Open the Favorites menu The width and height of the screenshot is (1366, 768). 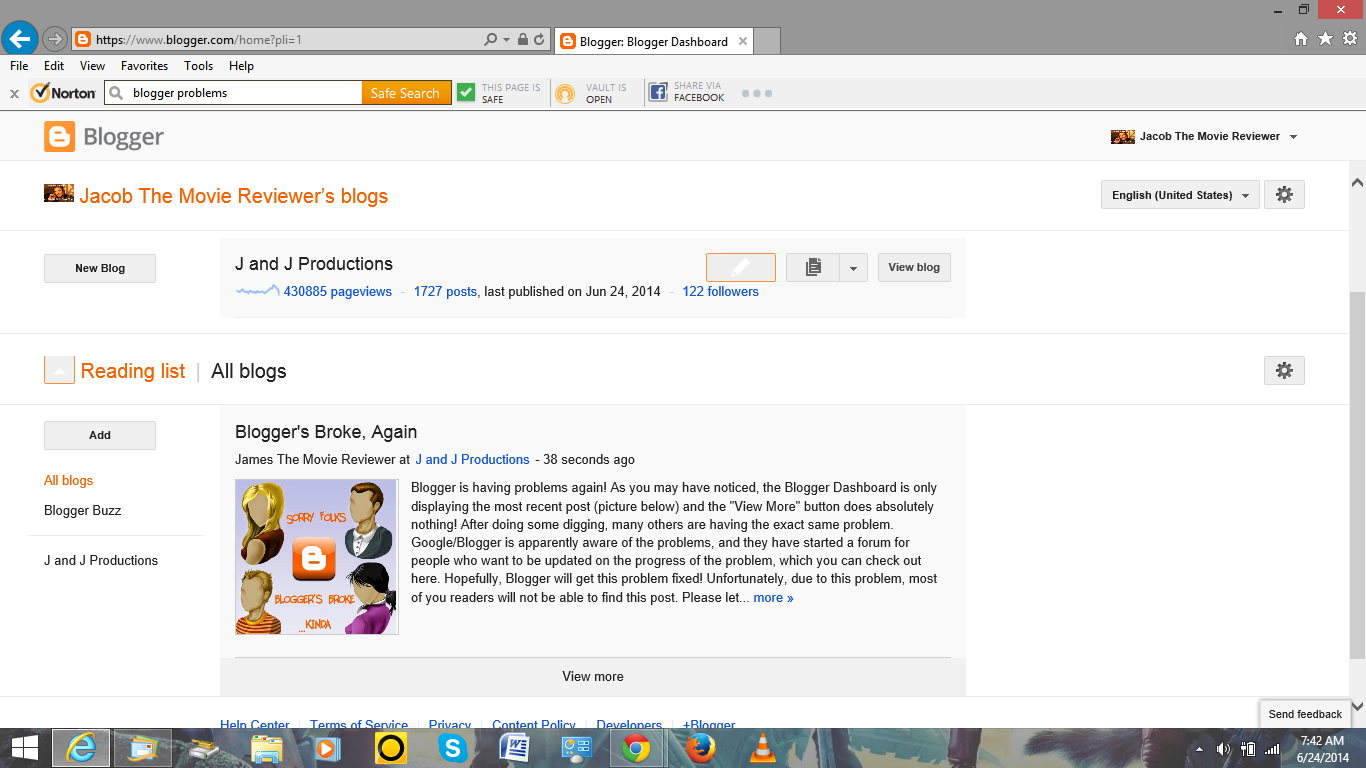tap(145, 66)
